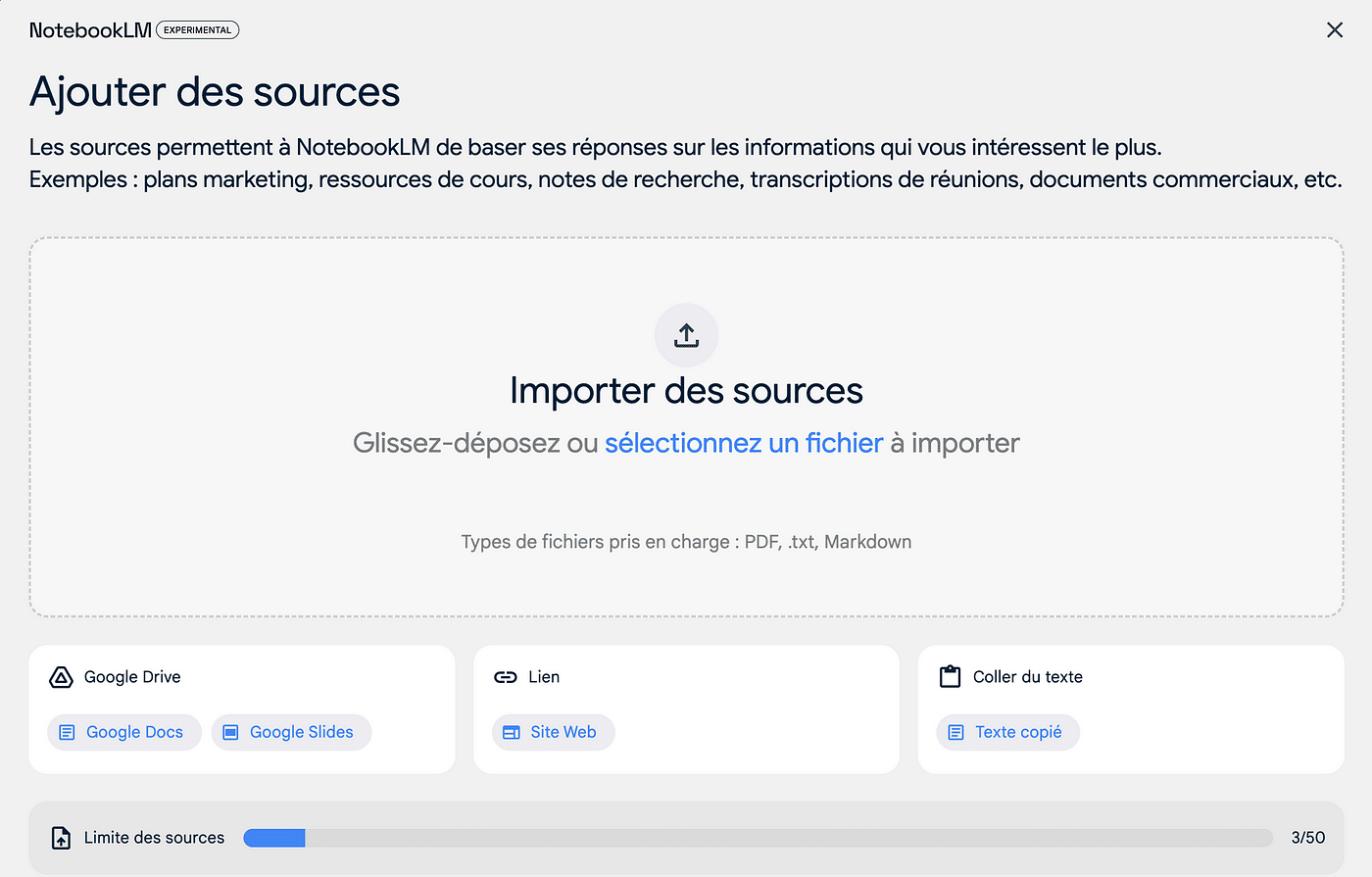Add a Site Web link source

pos(553,732)
